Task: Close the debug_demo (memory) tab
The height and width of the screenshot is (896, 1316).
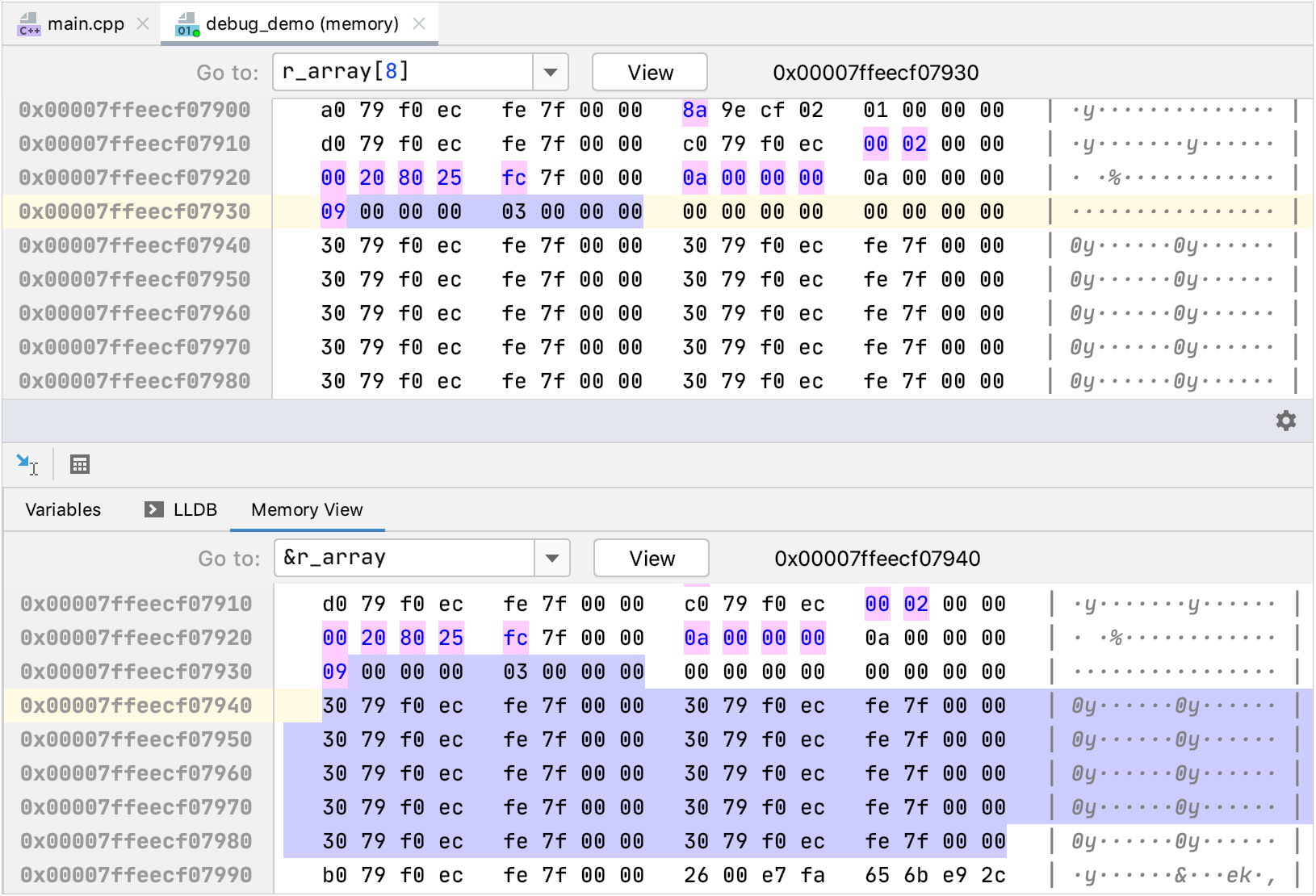Action: tap(419, 23)
